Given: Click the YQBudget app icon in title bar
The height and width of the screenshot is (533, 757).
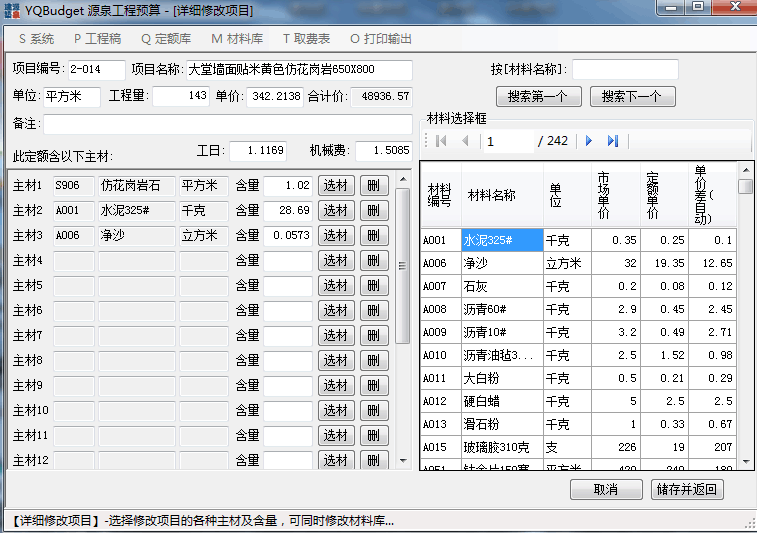Looking at the screenshot, I should 11,10.
